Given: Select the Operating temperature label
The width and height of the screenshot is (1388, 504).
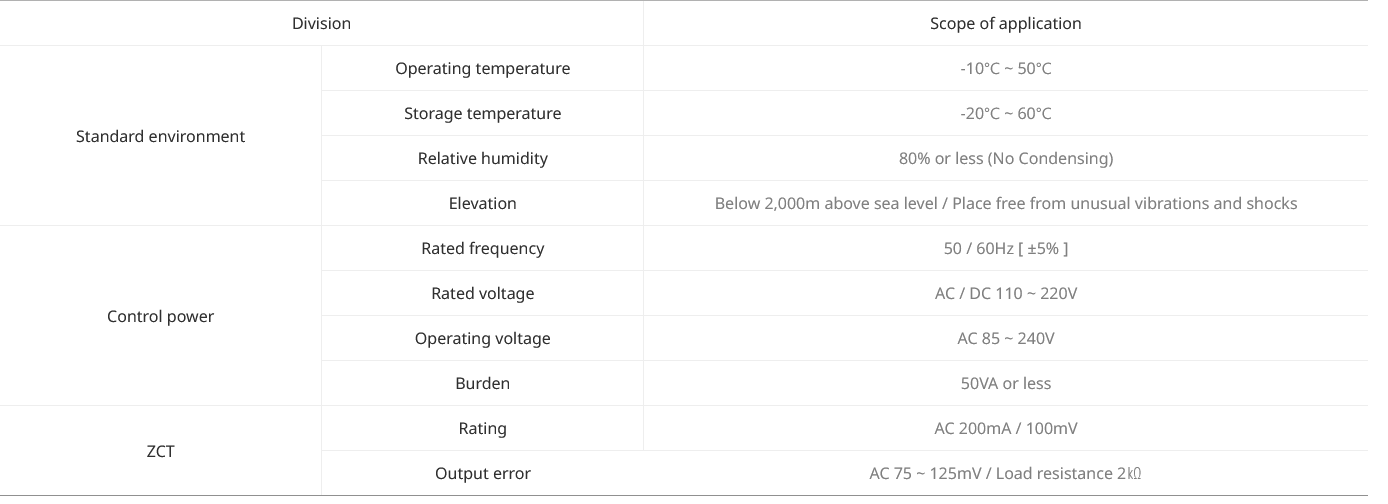Looking at the screenshot, I should point(482,68).
